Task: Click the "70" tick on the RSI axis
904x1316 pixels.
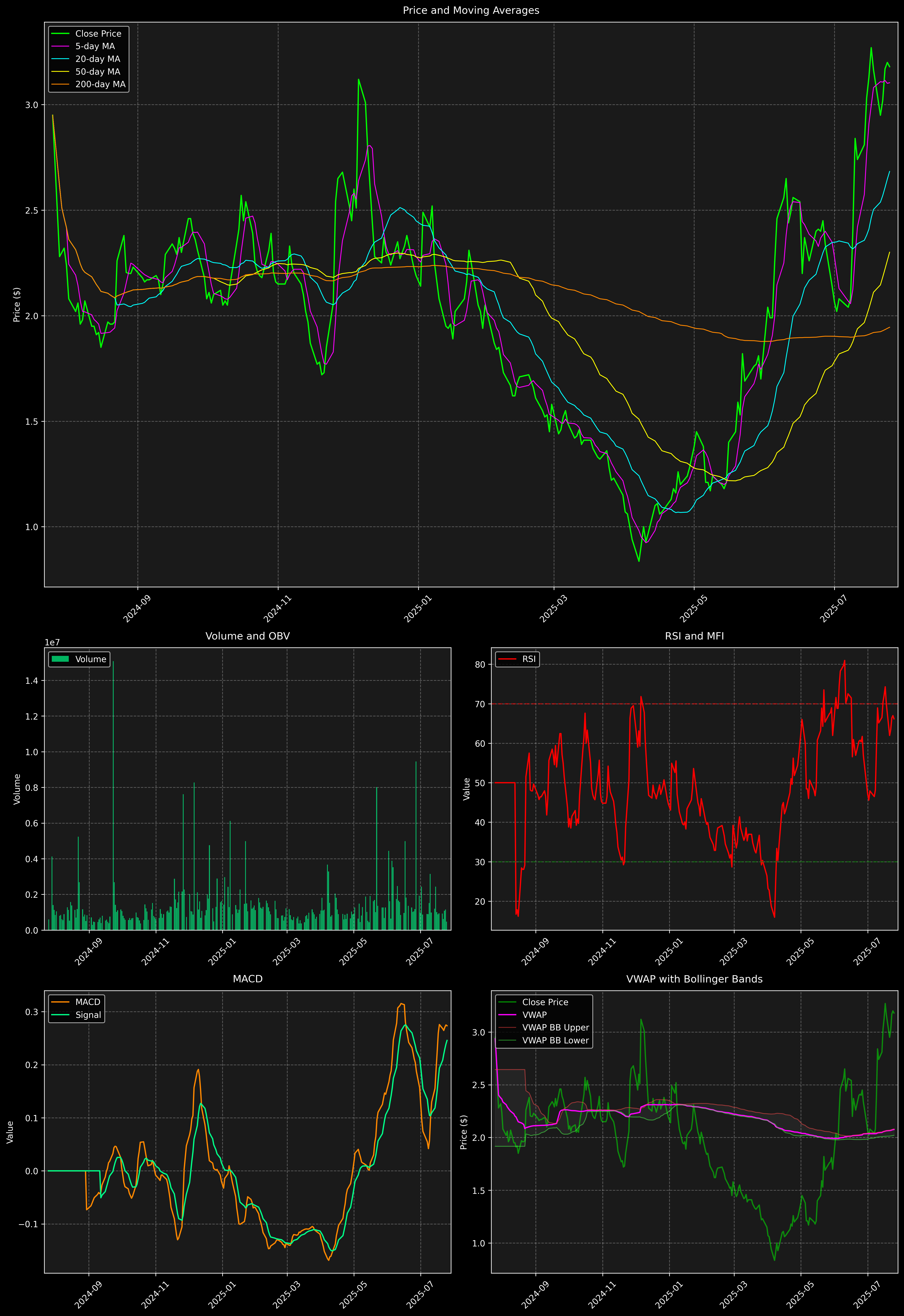Action: pyautogui.click(x=480, y=704)
